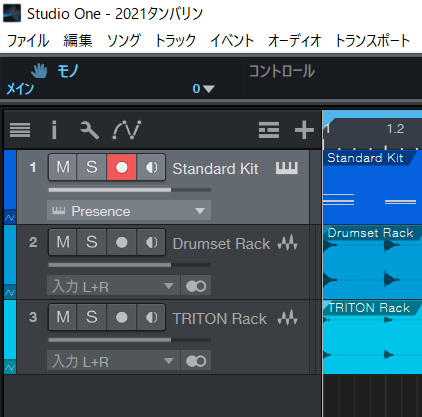Click the TRITON Rack waveform icon
422x417 pixels.
point(288,318)
